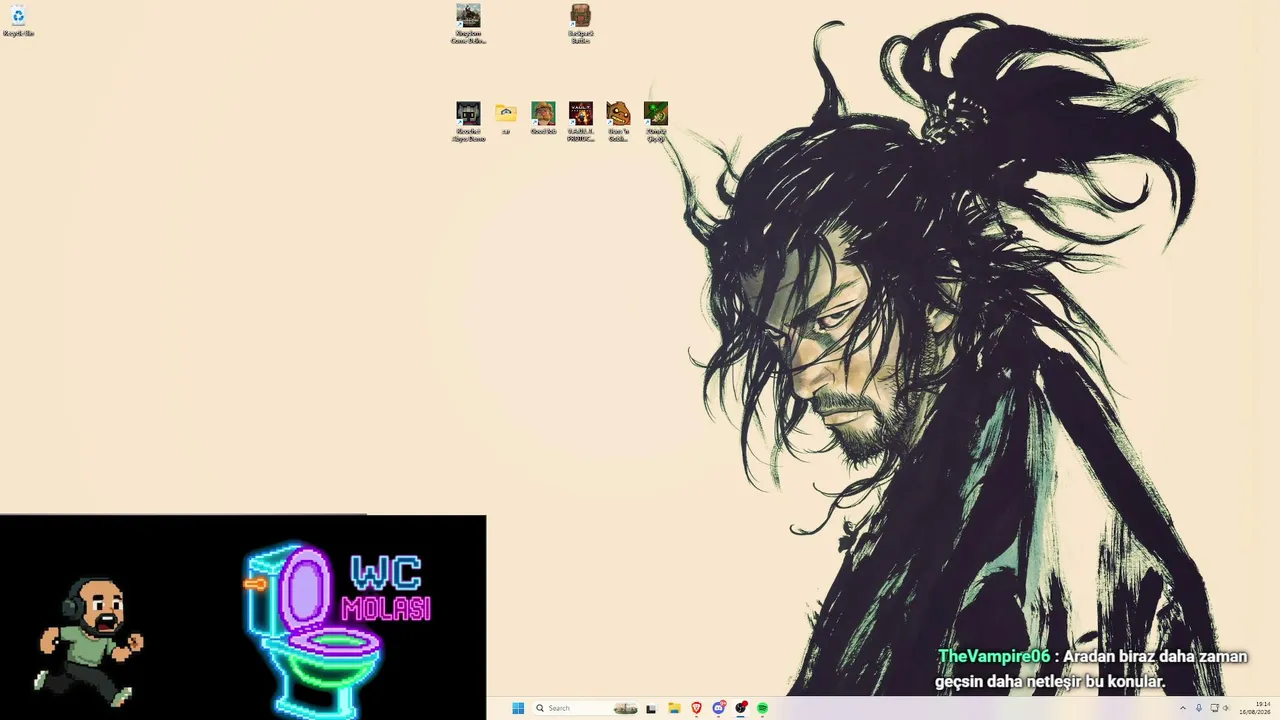Viewport: 1280px width, 720px height.
Task: Open Discord from the taskbar
Action: (x=718, y=708)
